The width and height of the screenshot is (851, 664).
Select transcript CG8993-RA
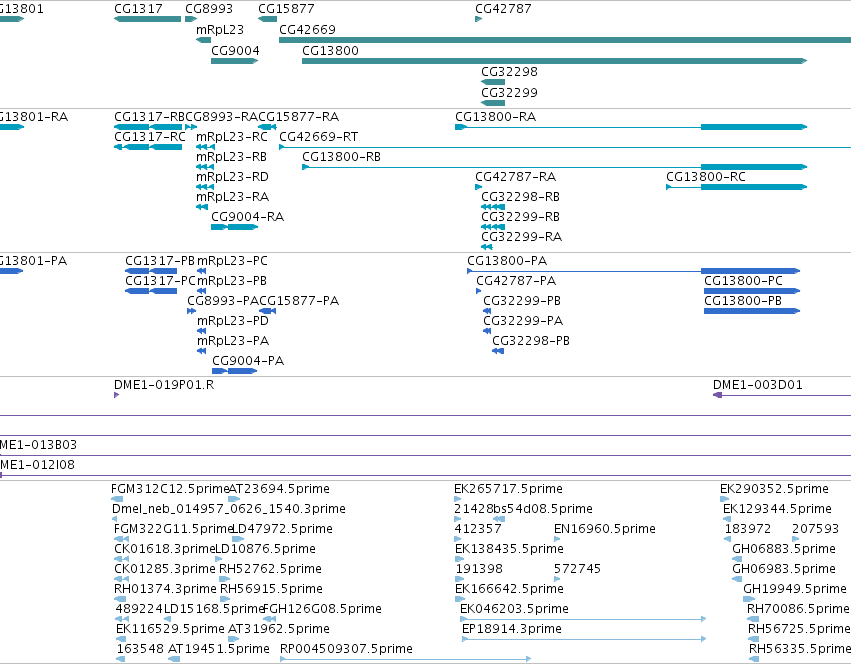tap(221, 117)
